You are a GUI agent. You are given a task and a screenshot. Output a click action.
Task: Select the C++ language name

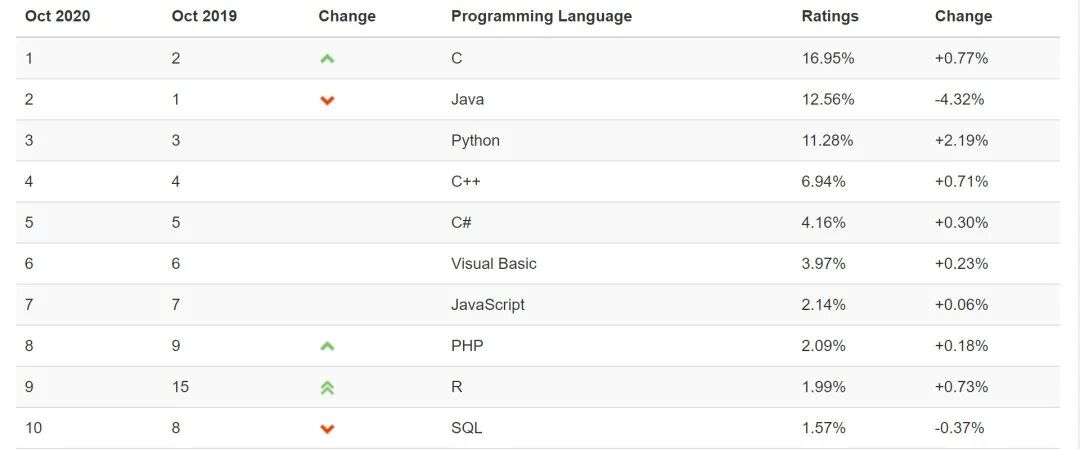(x=466, y=182)
